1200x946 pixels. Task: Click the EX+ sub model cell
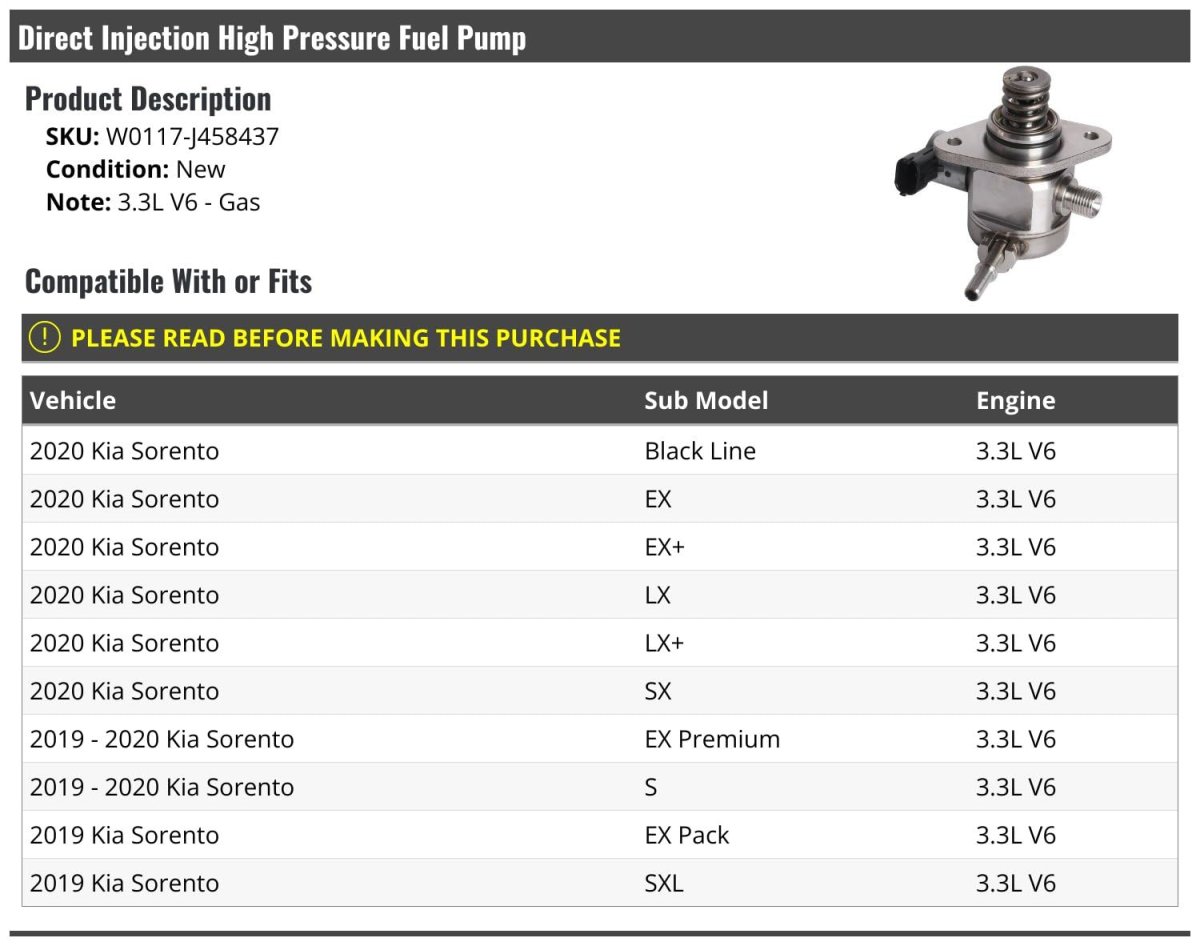[x=664, y=547]
